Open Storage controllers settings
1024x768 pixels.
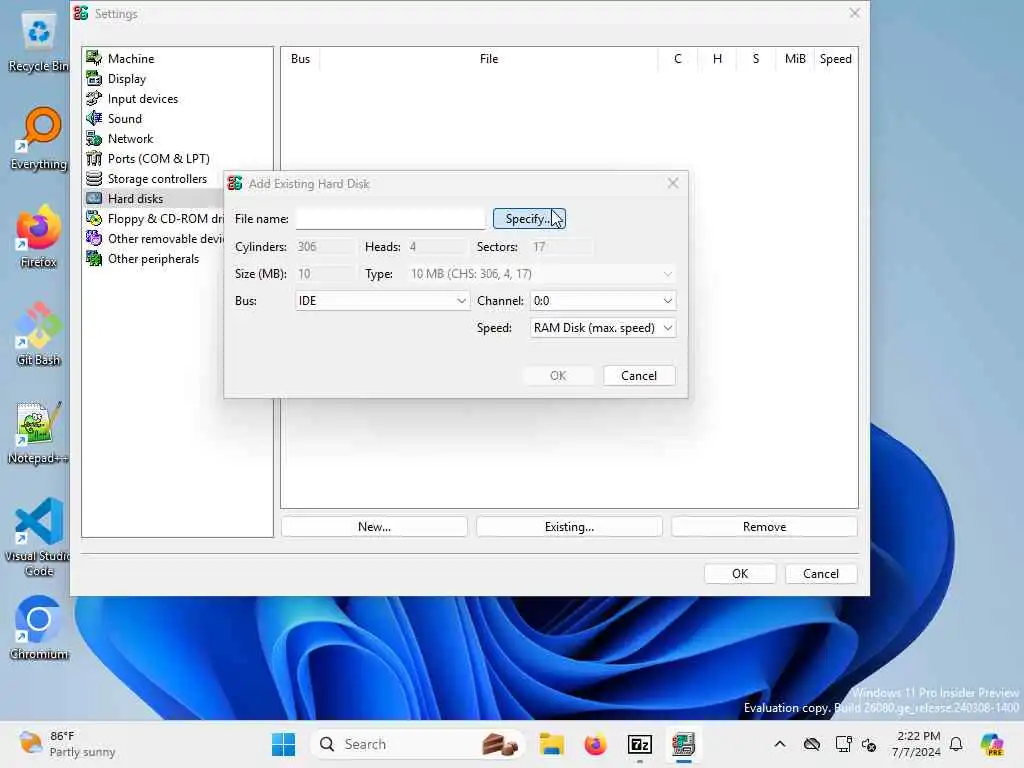pyautogui.click(x=157, y=179)
